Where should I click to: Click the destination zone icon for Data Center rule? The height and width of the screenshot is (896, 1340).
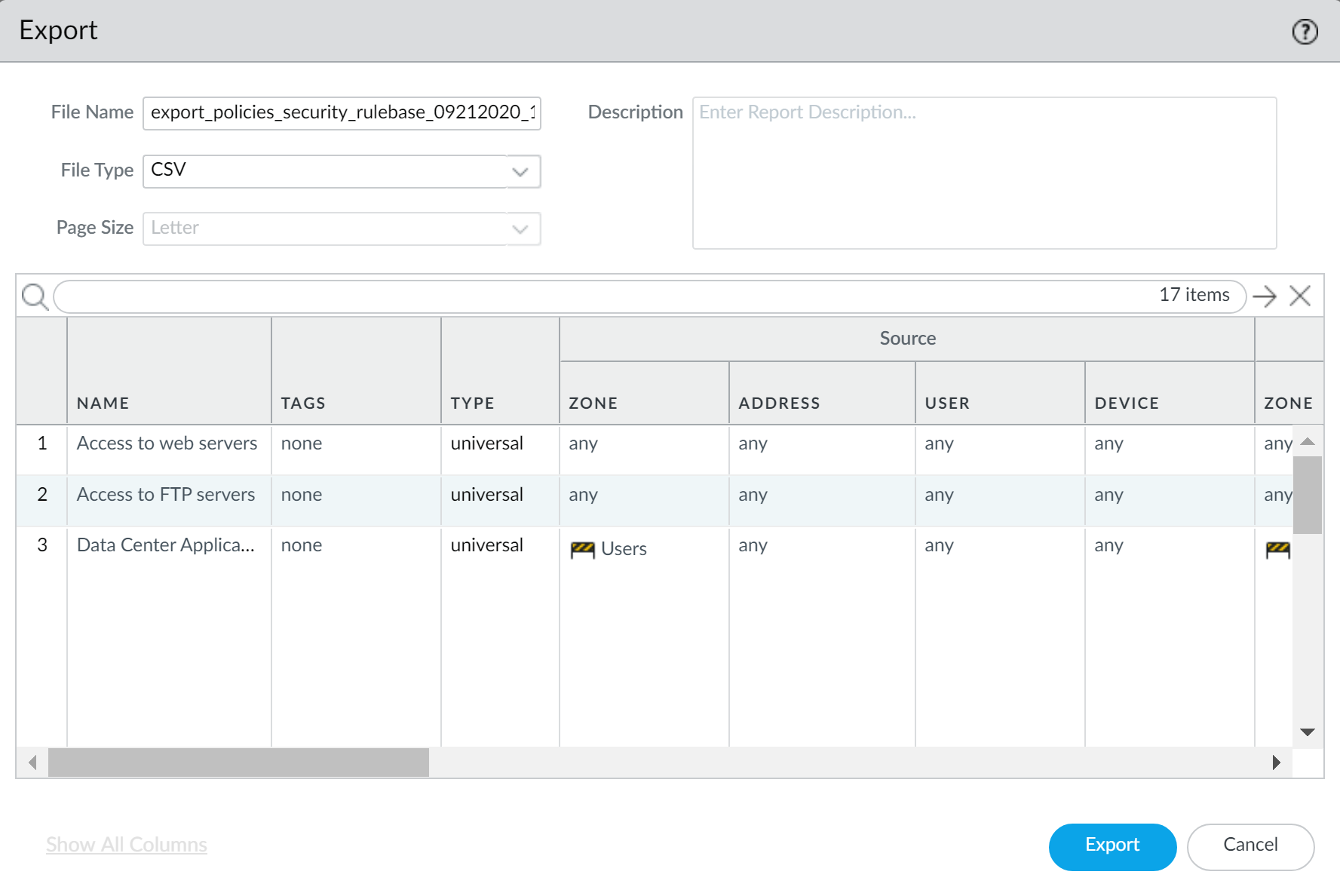tap(1277, 548)
